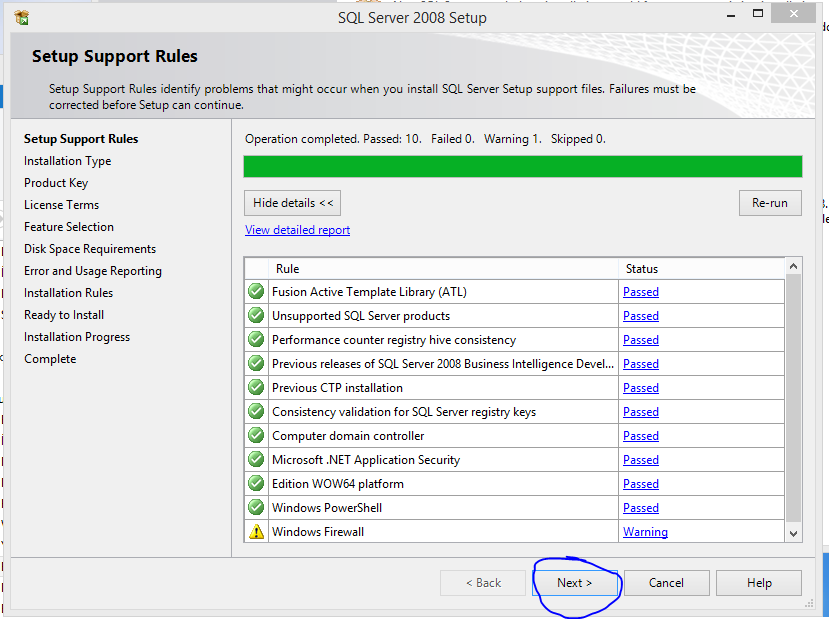
Task: Open Passed status for Fusion Active Template Library
Action: (x=641, y=292)
